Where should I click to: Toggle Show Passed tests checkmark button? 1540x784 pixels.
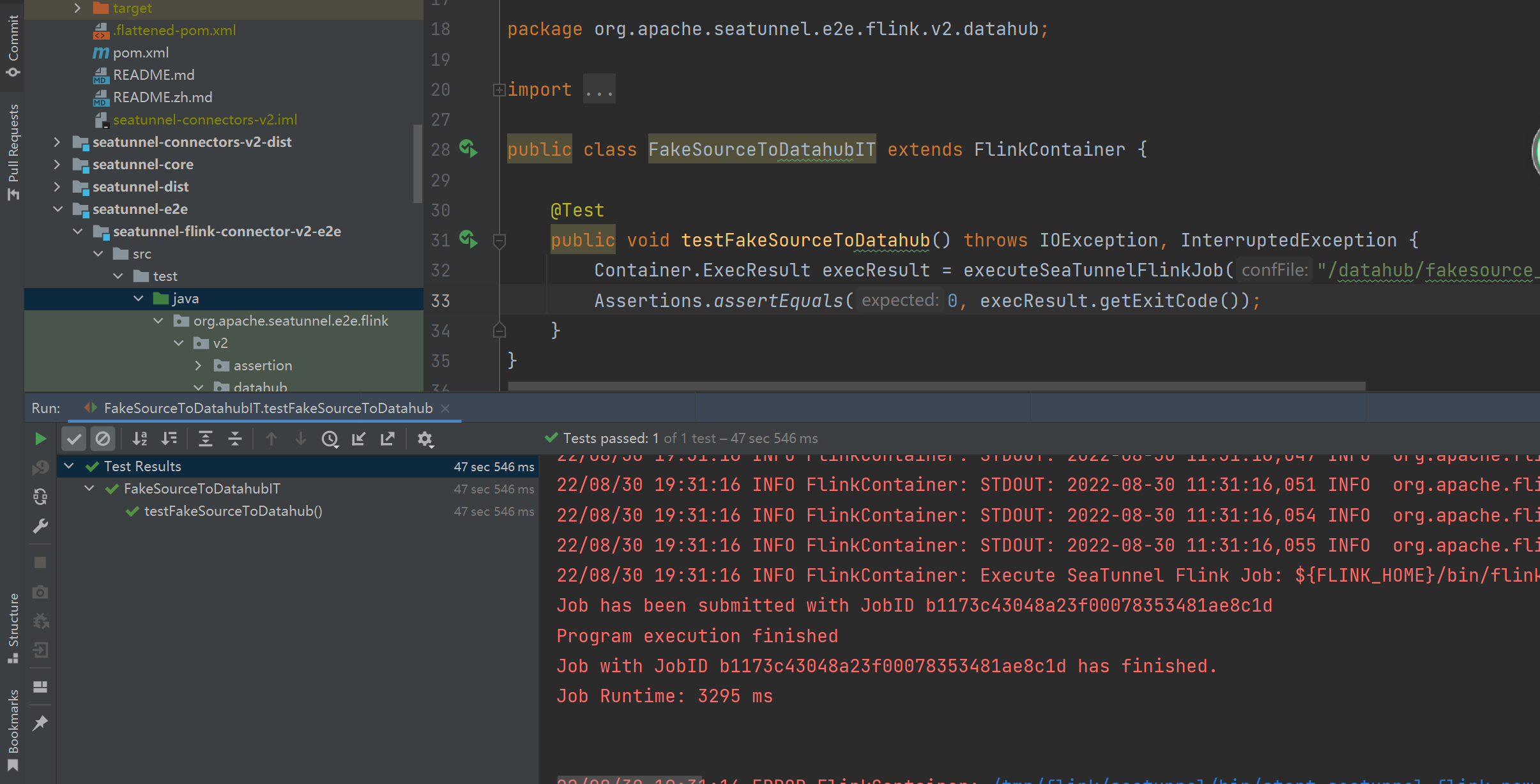click(x=74, y=439)
